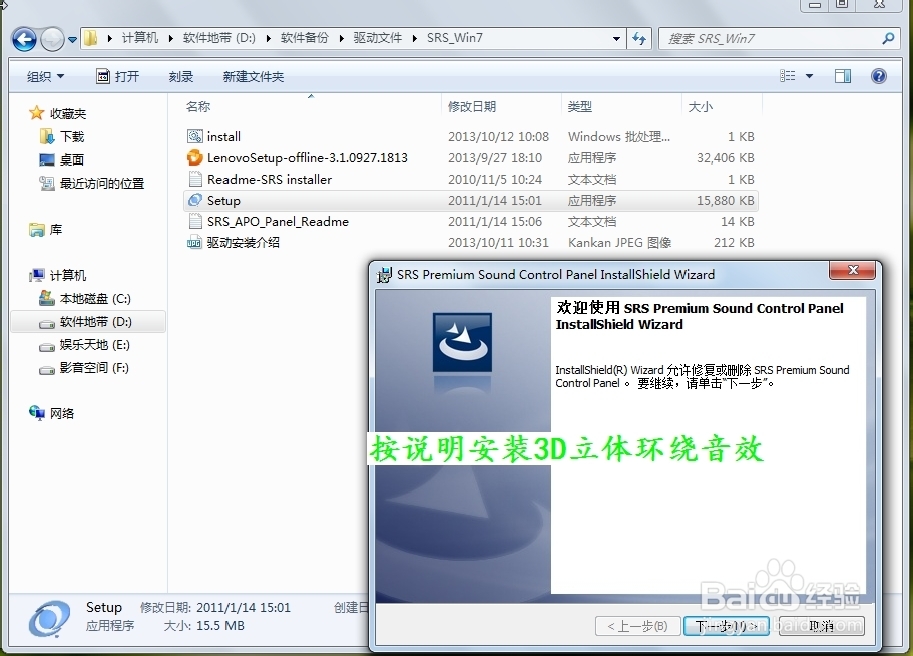Viewport: 913px width, 656px height.
Task: Launch the Setup application from the file list
Action: pos(223,200)
